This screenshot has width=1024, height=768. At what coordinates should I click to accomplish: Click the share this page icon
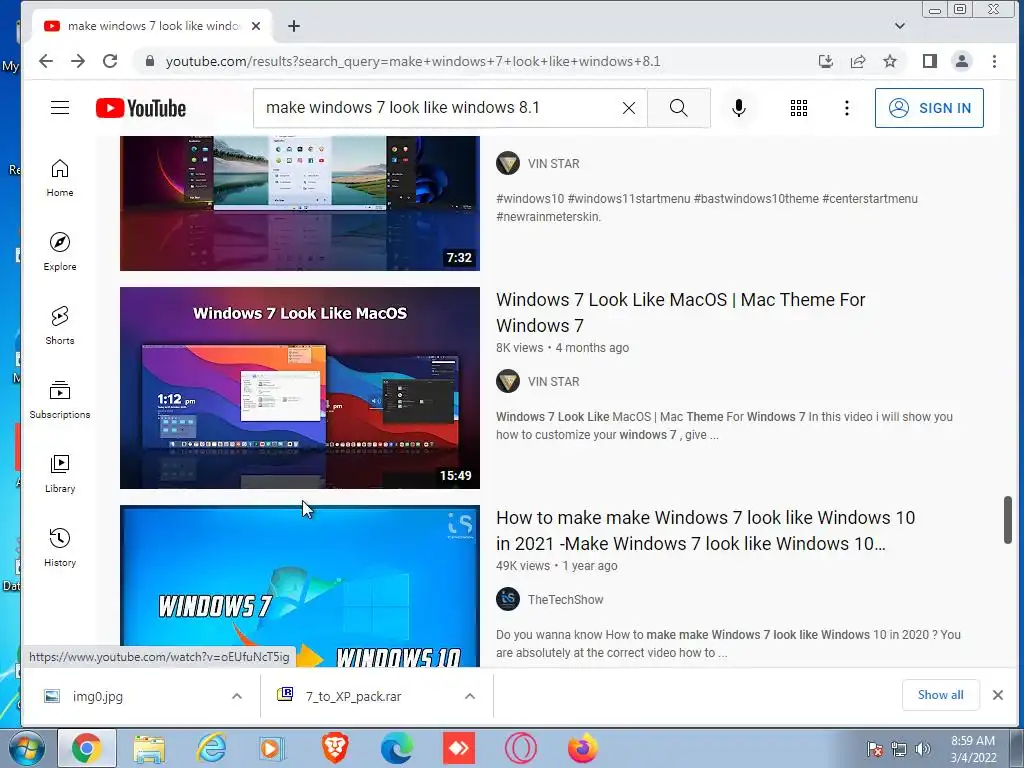(x=857, y=61)
